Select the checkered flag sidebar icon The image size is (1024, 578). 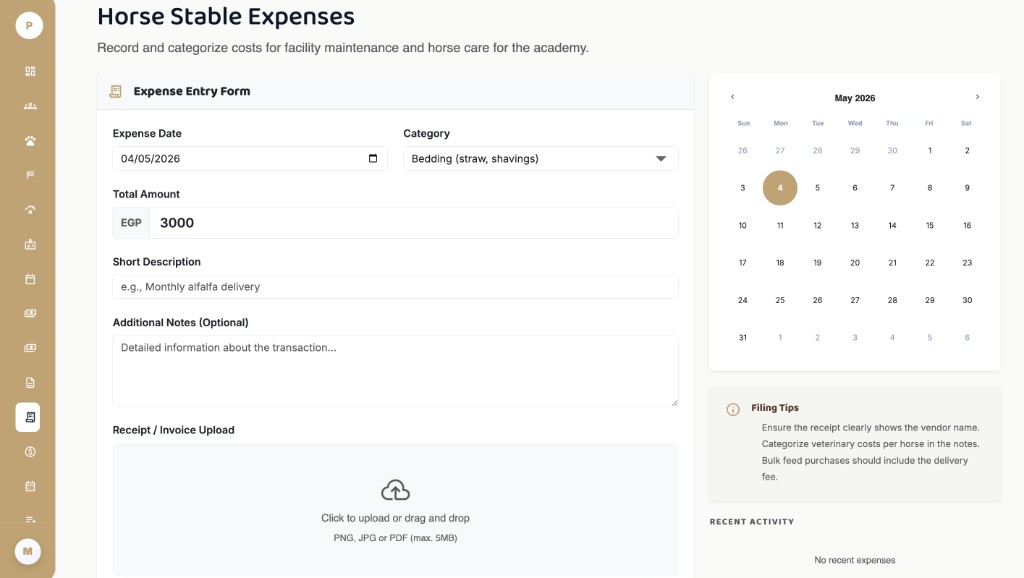[30, 175]
